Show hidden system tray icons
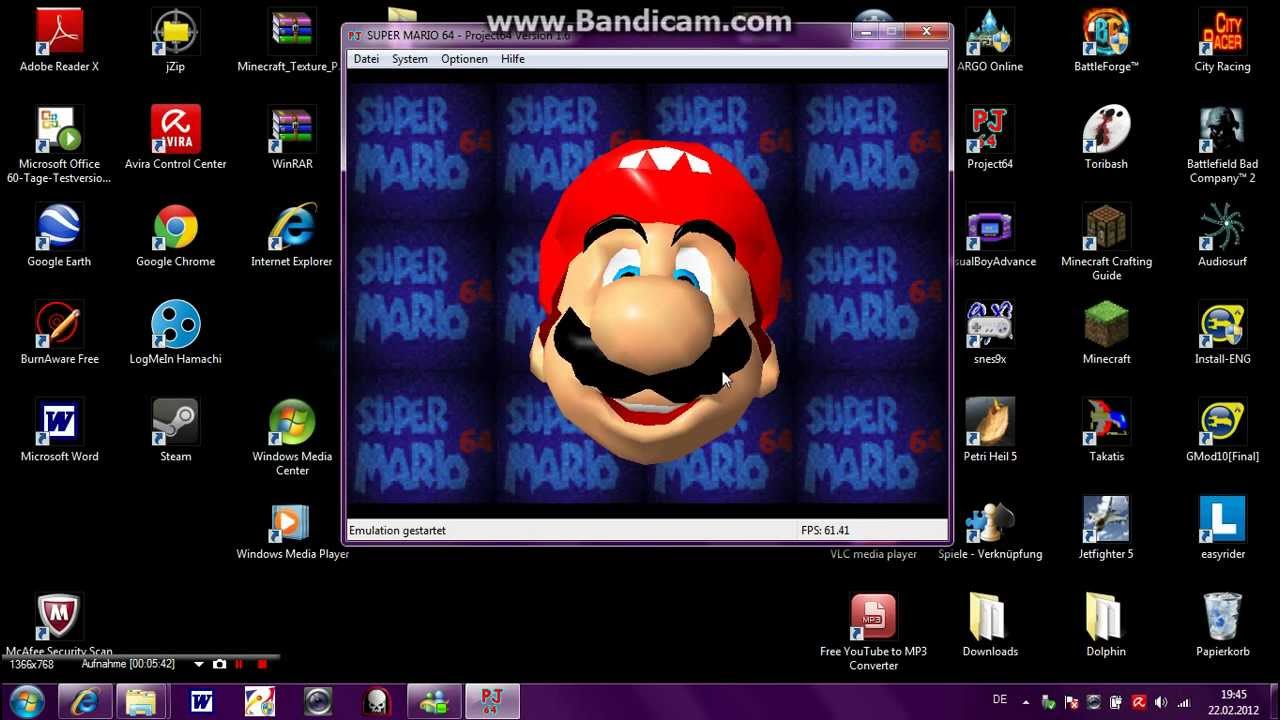This screenshot has height=720, width=1280. [1027, 702]
